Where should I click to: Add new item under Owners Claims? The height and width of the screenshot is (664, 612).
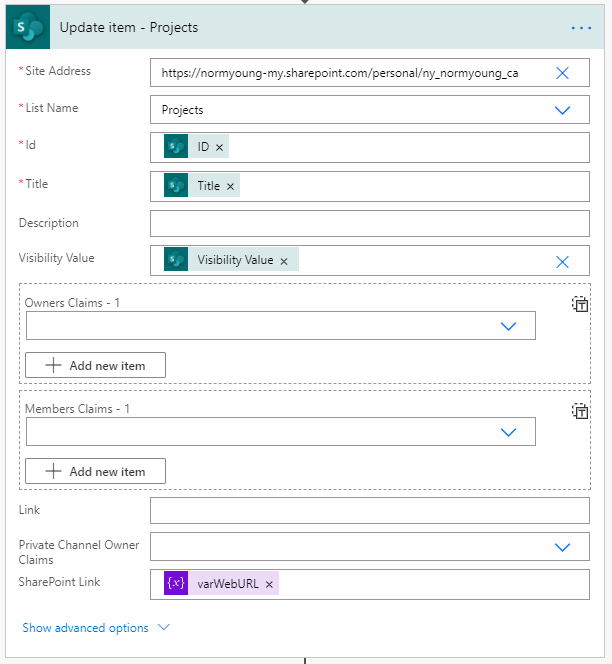(96, 366)
